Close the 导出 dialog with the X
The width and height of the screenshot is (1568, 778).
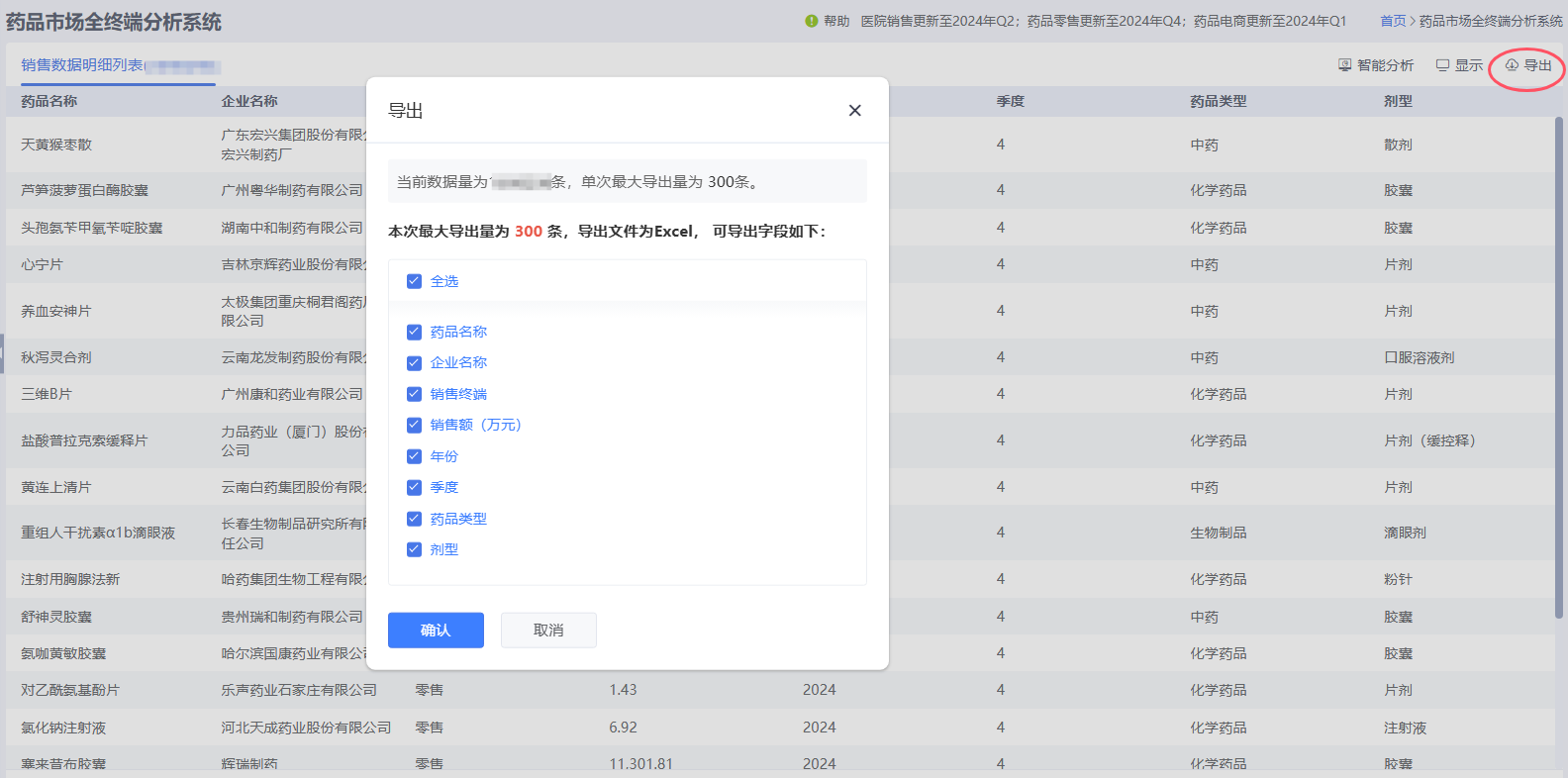coord(855,111)
